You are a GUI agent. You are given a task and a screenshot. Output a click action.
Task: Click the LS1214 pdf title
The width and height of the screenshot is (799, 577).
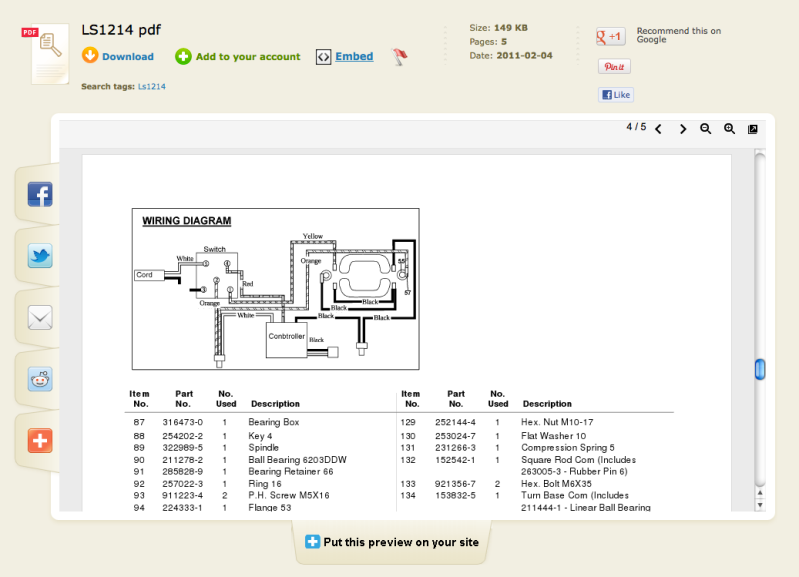[121, 31]
